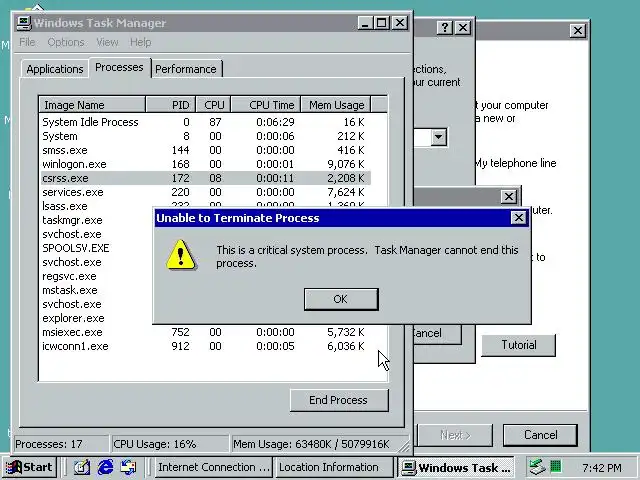Click the Task Manager title bar icon
The height and width of the screenshot is (480, 640).
24,22
